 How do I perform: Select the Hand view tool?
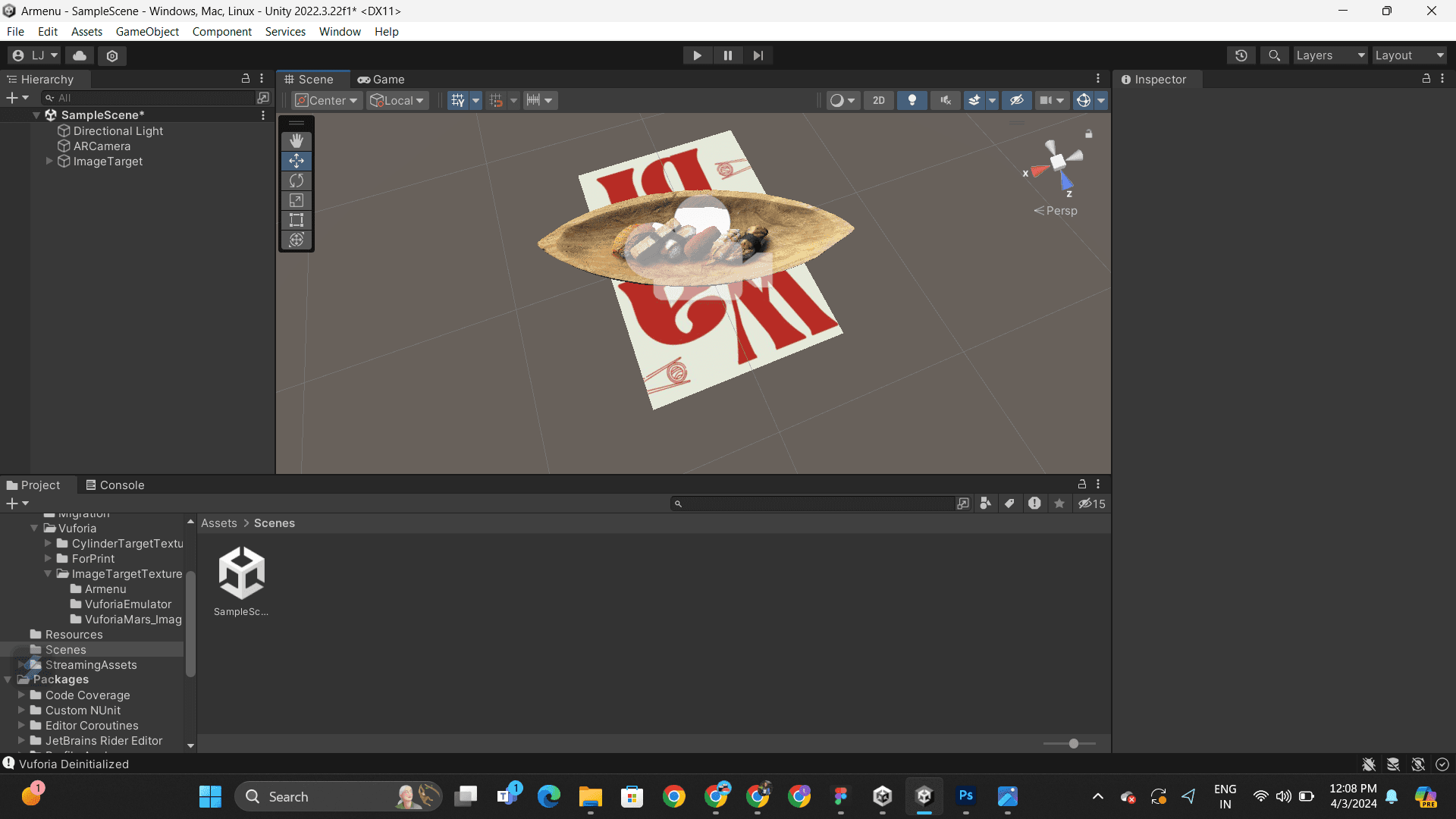pos(297,141)
